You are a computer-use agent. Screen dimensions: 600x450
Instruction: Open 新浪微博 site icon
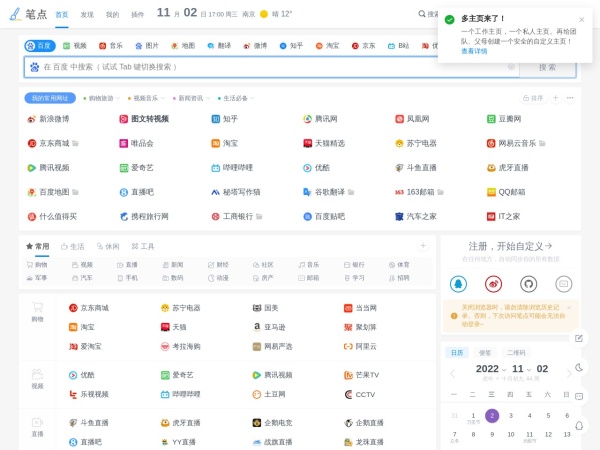click(x=31, y=119)
